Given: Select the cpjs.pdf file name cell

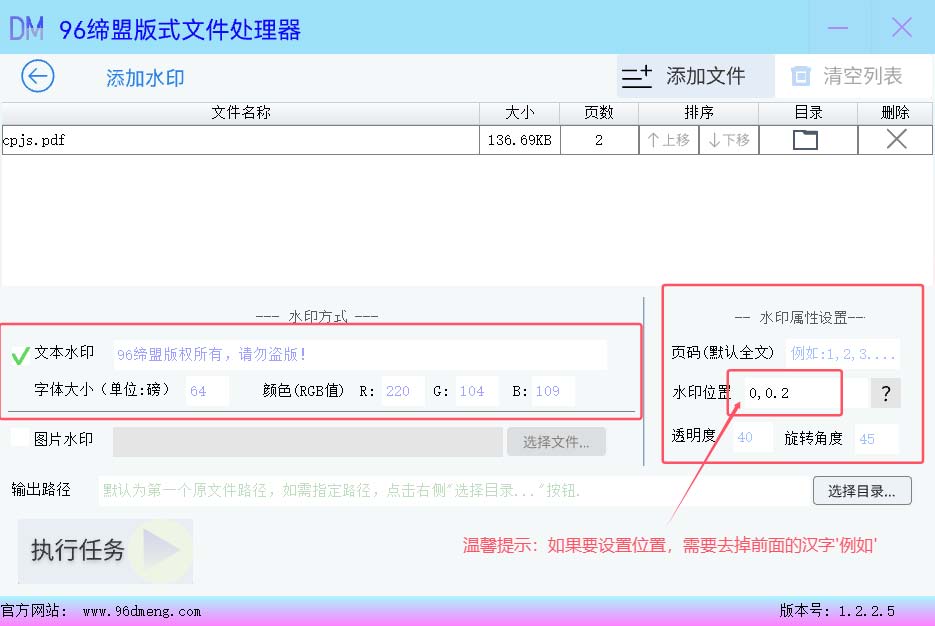Looking at the screenshot, I should 240,140.
